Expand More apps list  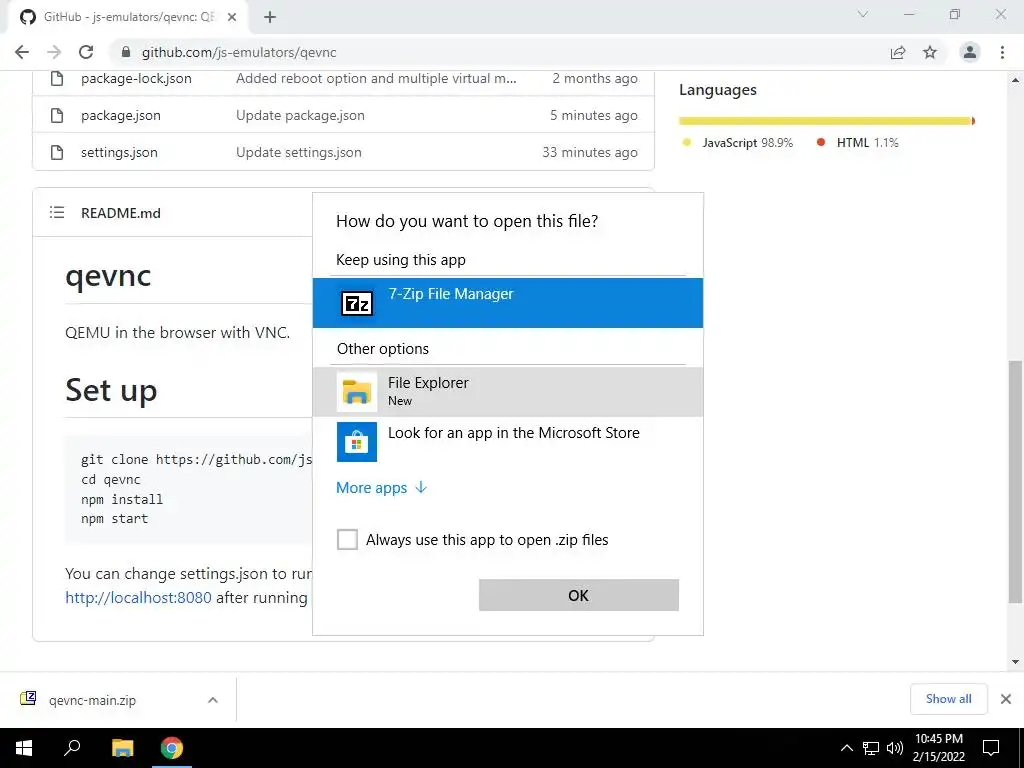381,488
